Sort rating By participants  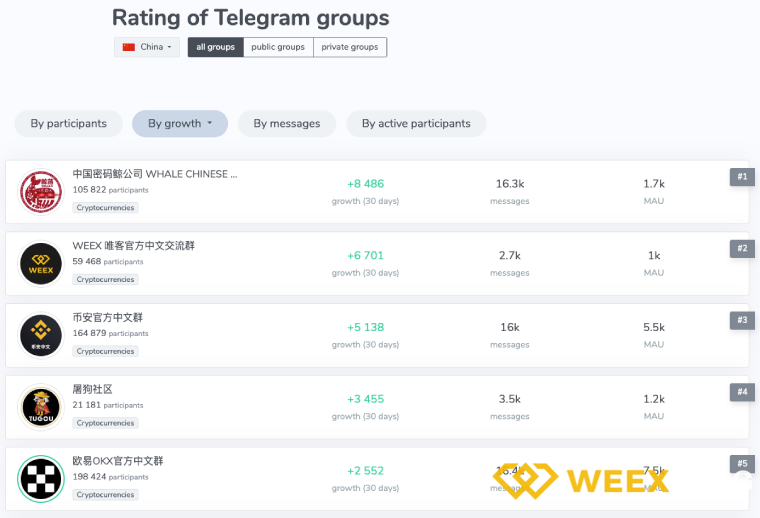[x=68, y=124]
